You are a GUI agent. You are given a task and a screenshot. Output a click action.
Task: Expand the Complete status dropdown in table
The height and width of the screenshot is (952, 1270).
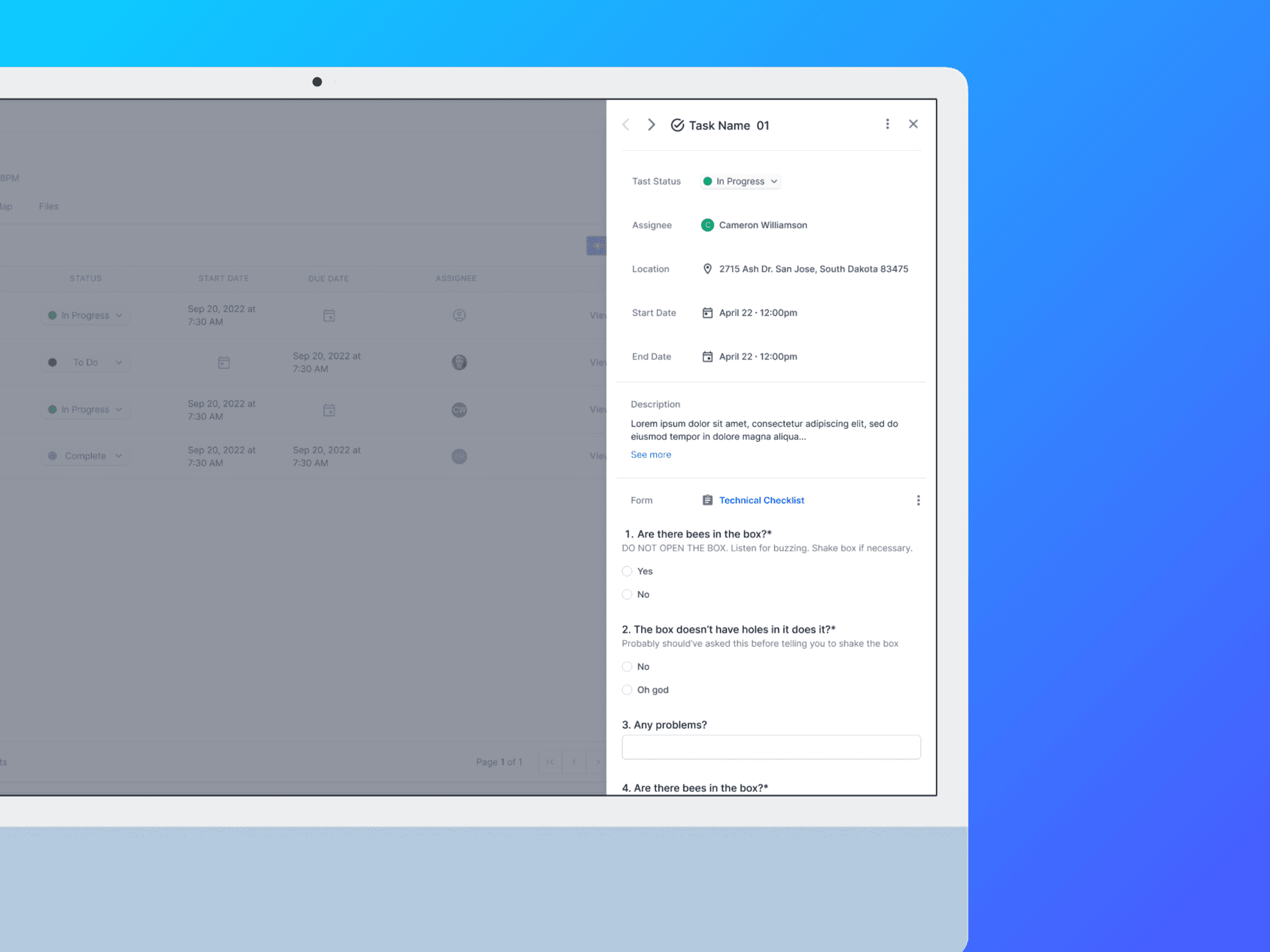pyautogui.click(x=86, y=456)
